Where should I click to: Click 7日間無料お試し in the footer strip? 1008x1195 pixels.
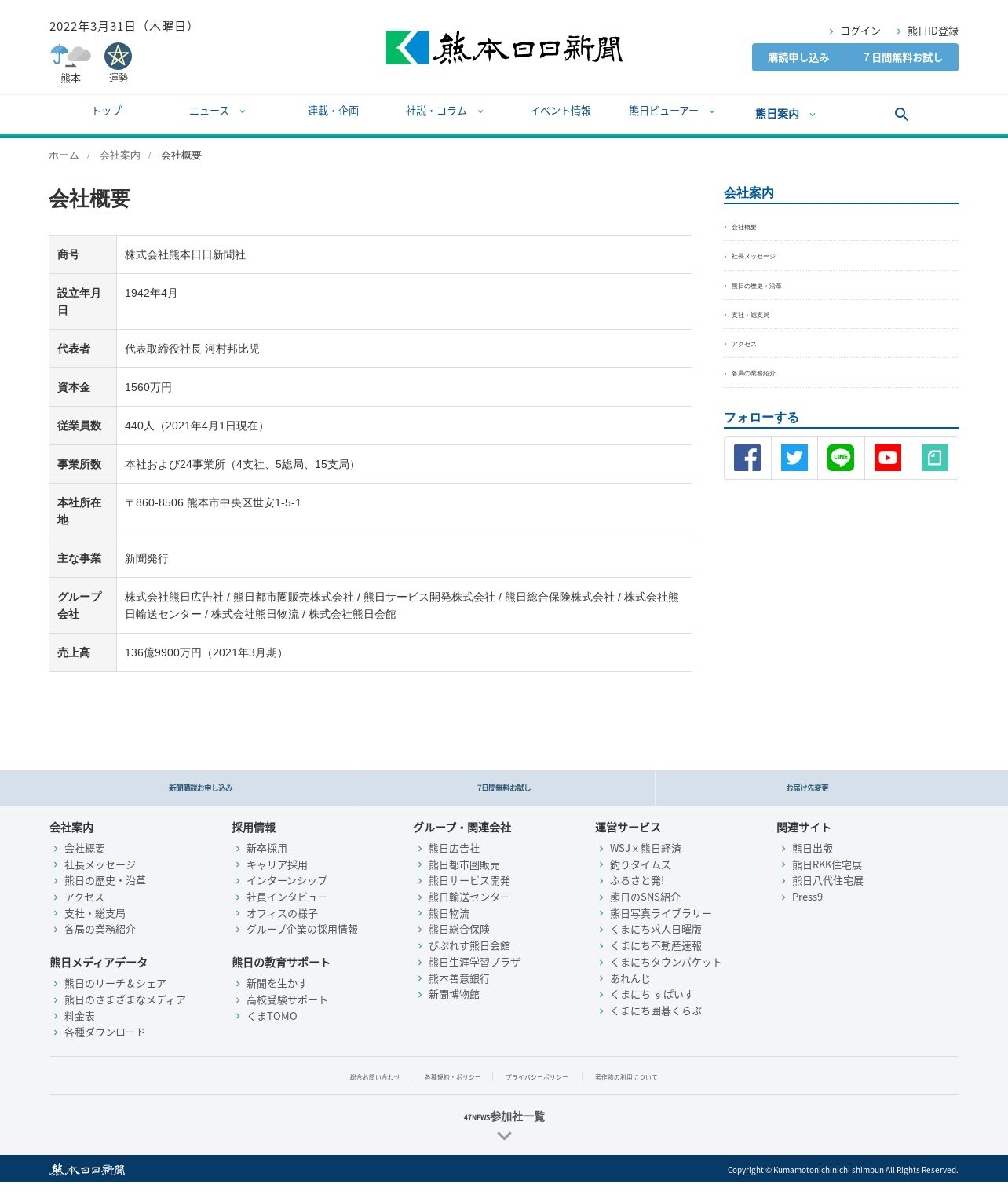(504, 788)
